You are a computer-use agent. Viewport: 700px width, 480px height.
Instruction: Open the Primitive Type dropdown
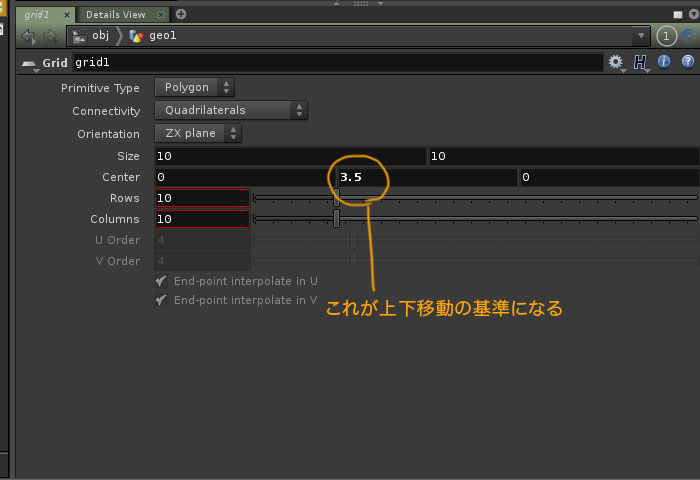point(195,88)
